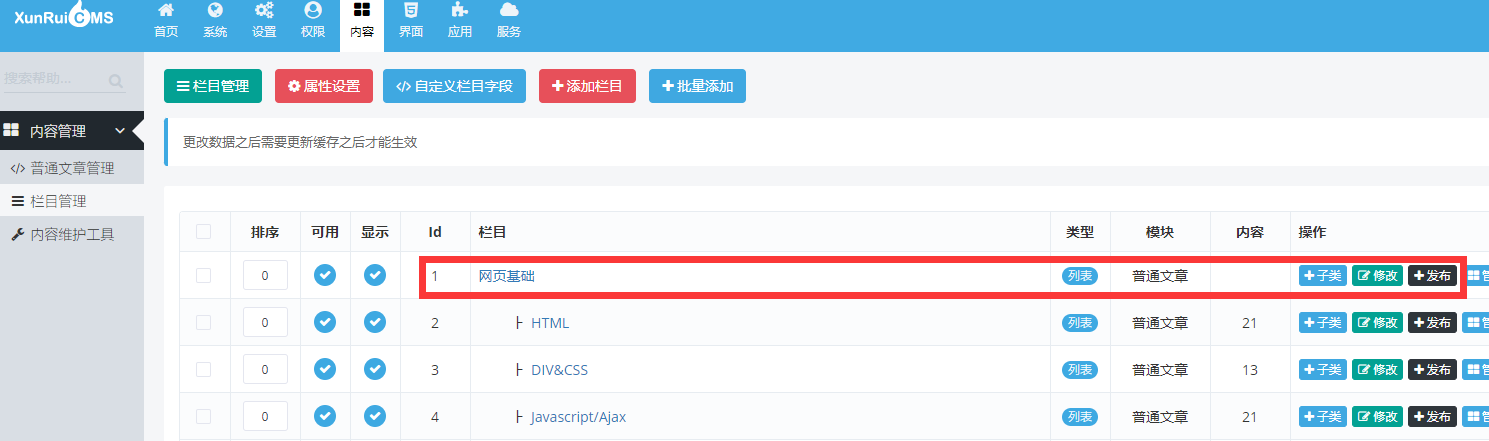Click the 排序 input field for HTML row
The height and width of the screenshot is (441, 1489).
click(x=265, y=322)
